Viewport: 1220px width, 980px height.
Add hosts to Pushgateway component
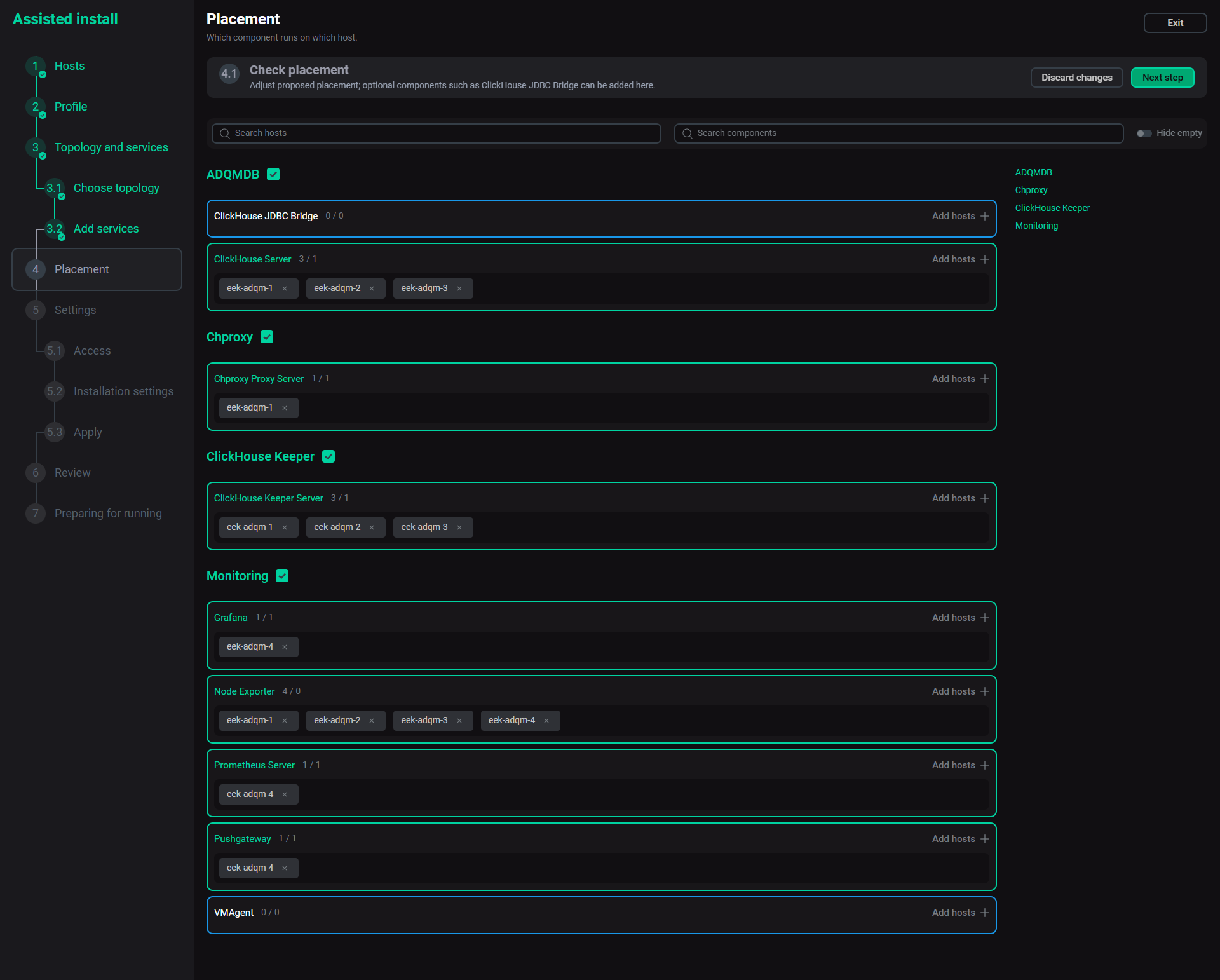point(960,839)
